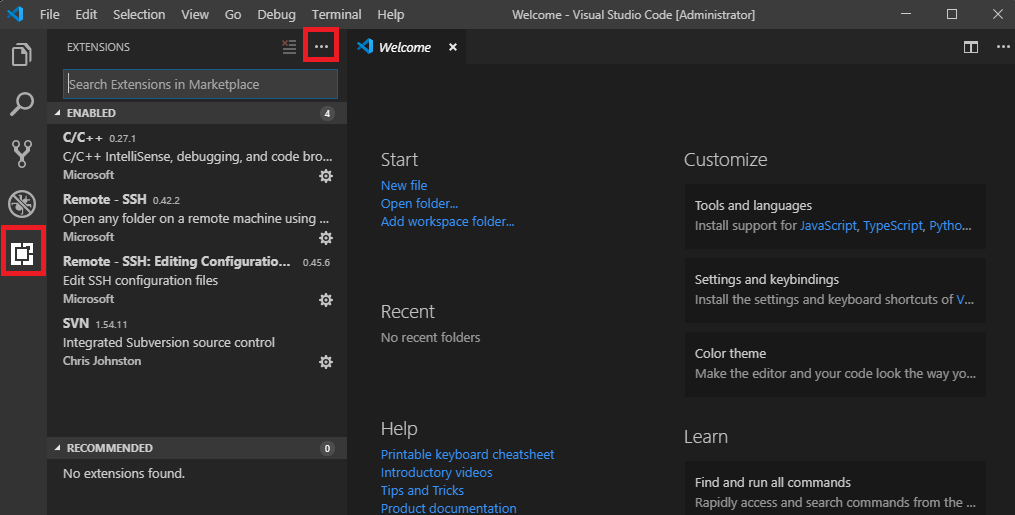Open the Source Control view

pos(22,153)
